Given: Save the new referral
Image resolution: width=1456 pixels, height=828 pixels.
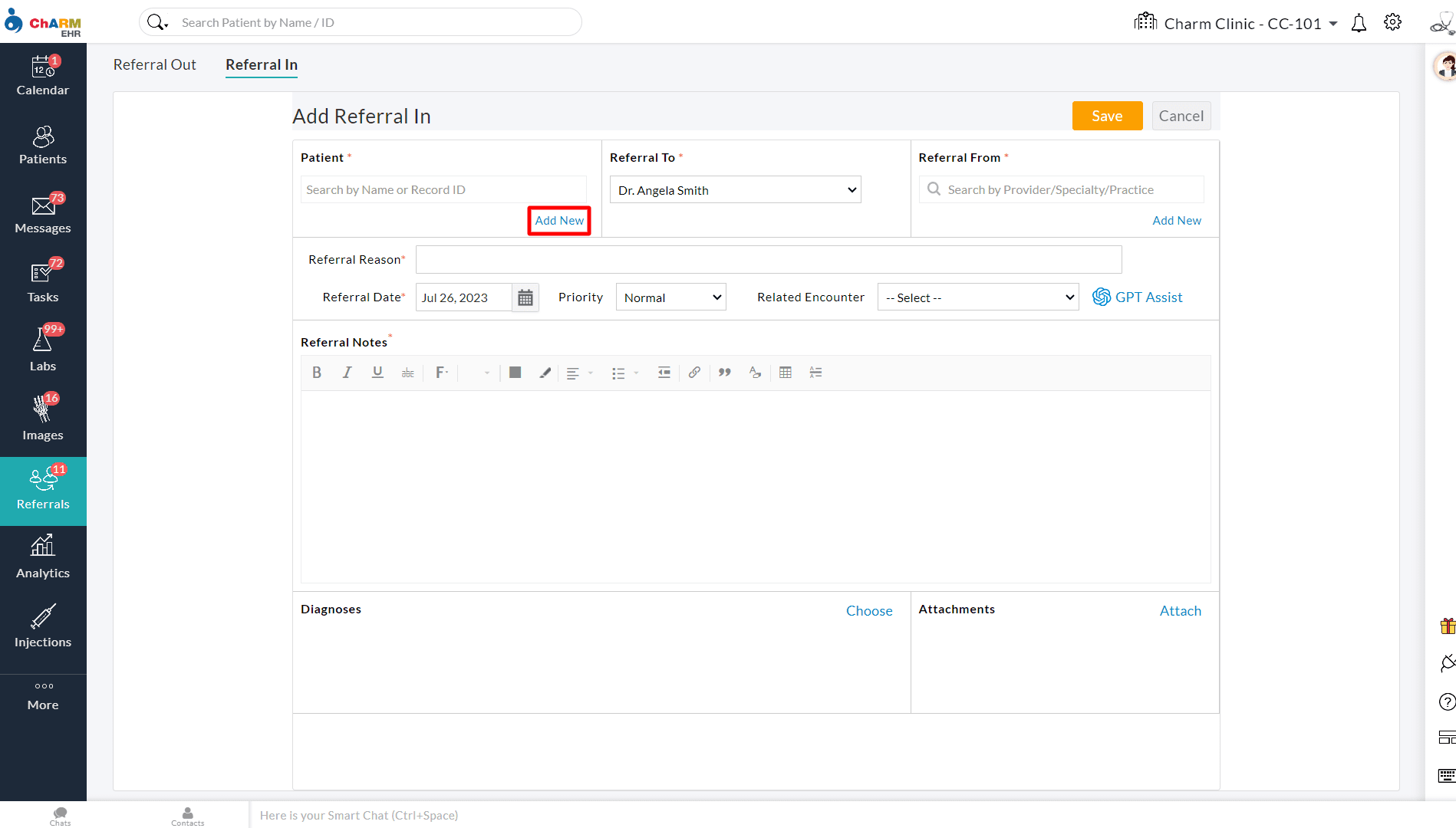Looking at the screenshot, I should (1107, 116).
